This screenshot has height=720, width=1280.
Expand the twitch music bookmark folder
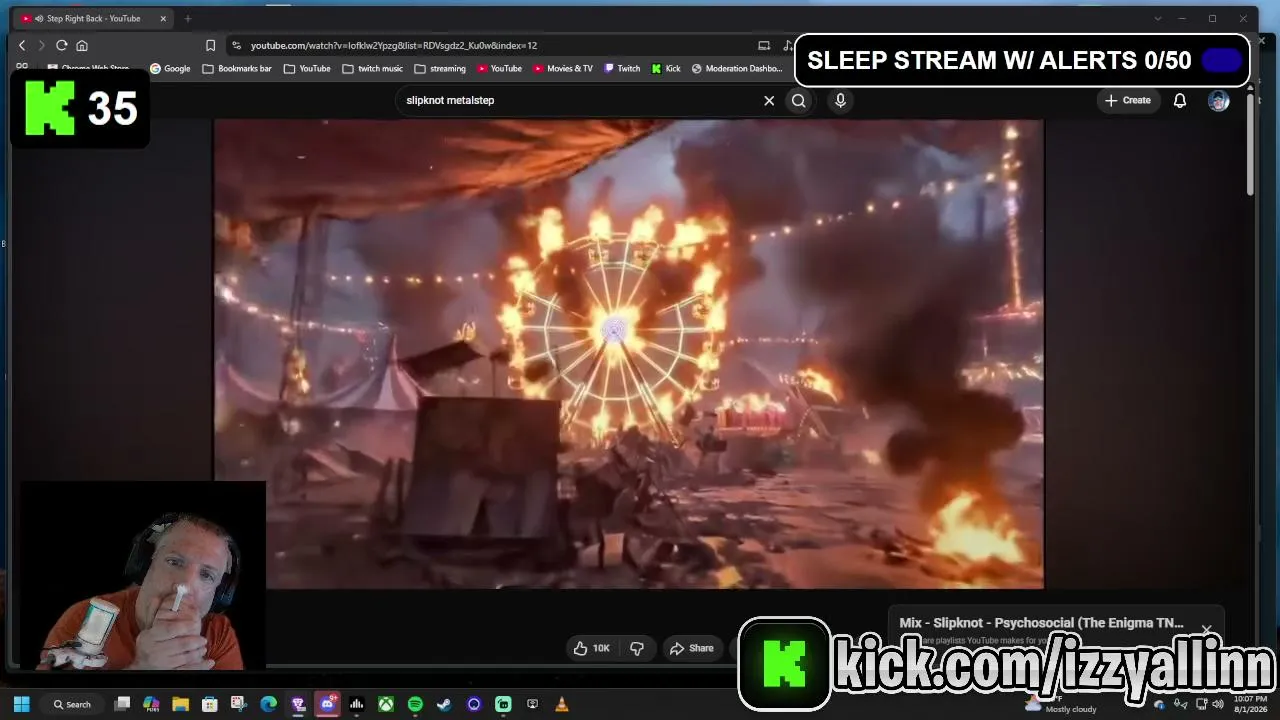coord(373,69)
